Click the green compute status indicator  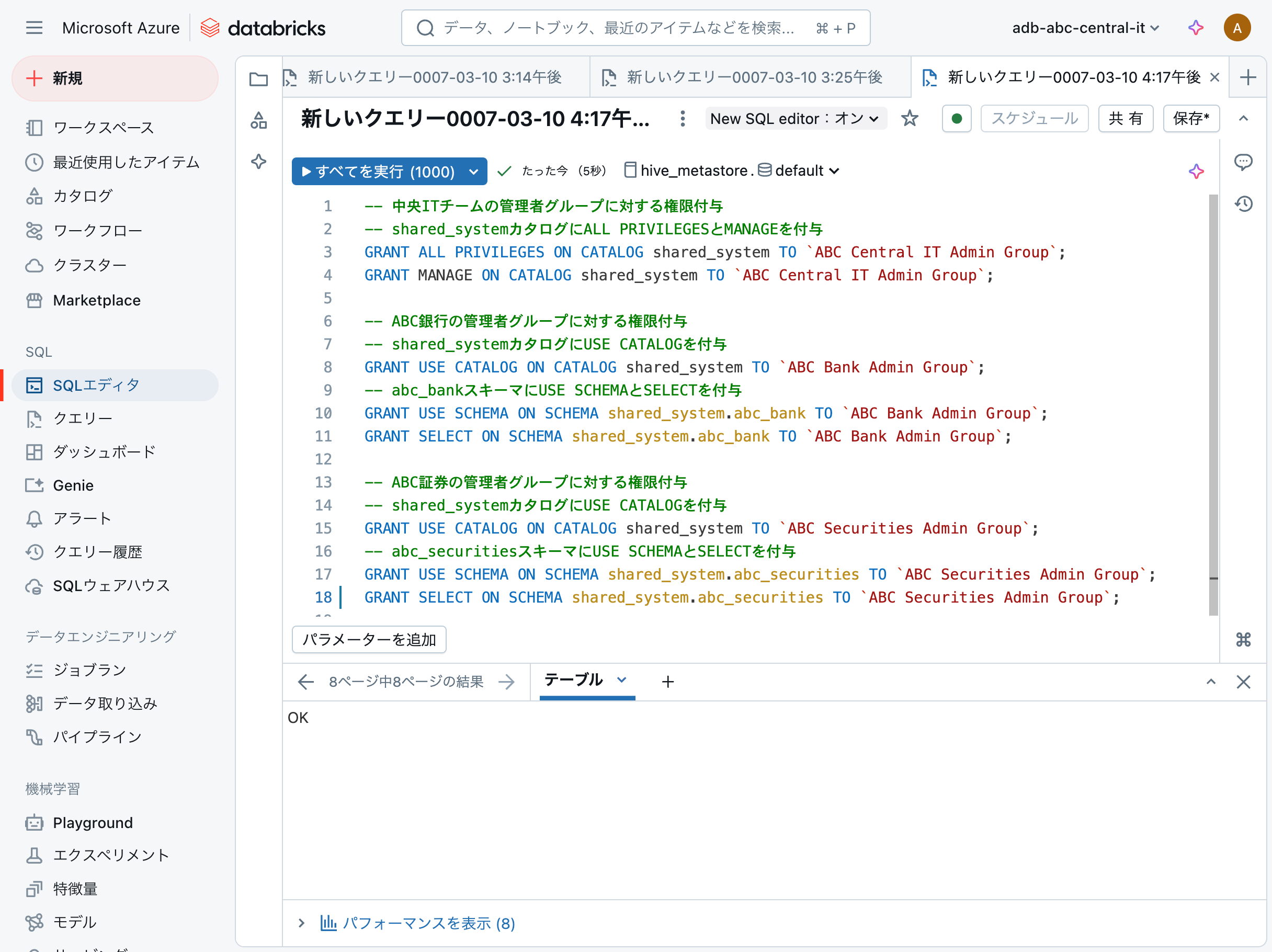pyautogui.click(x=956, y=119)
